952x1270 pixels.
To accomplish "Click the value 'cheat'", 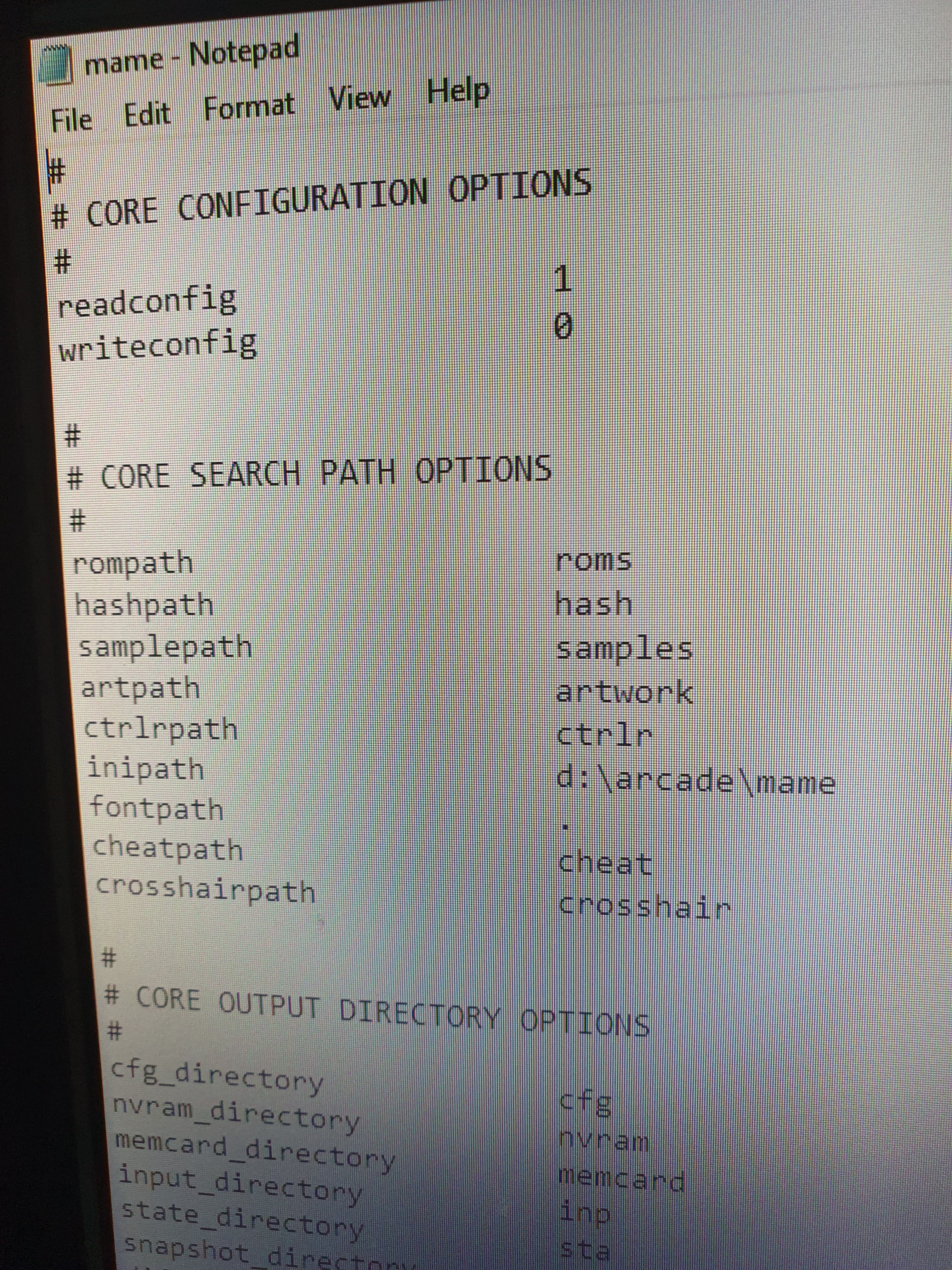I will [x=606, y=863].
